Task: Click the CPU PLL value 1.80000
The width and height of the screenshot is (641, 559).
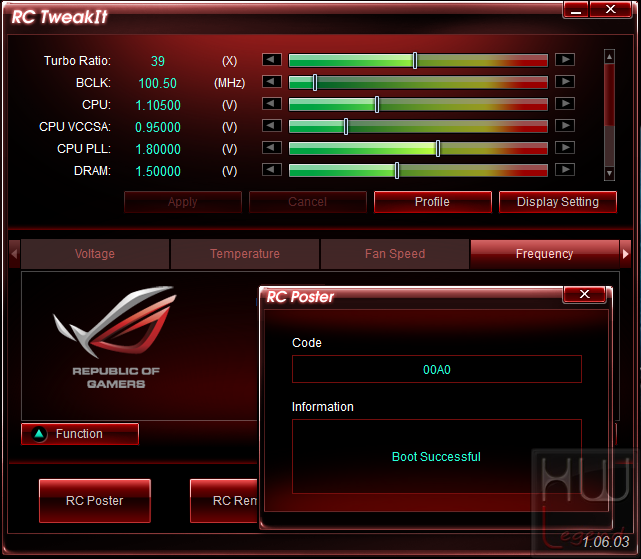Action: click(158, 149)
